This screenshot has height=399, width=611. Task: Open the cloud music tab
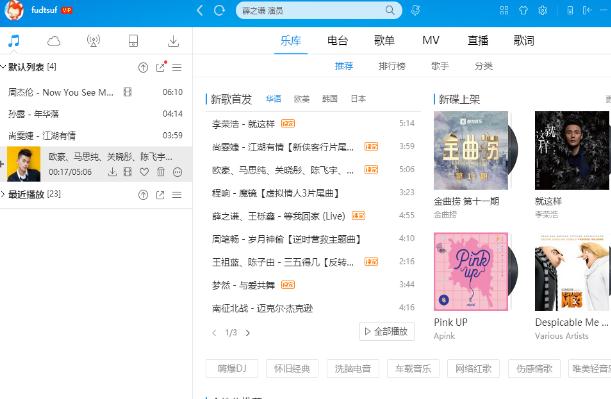click(x=54, y=41)
